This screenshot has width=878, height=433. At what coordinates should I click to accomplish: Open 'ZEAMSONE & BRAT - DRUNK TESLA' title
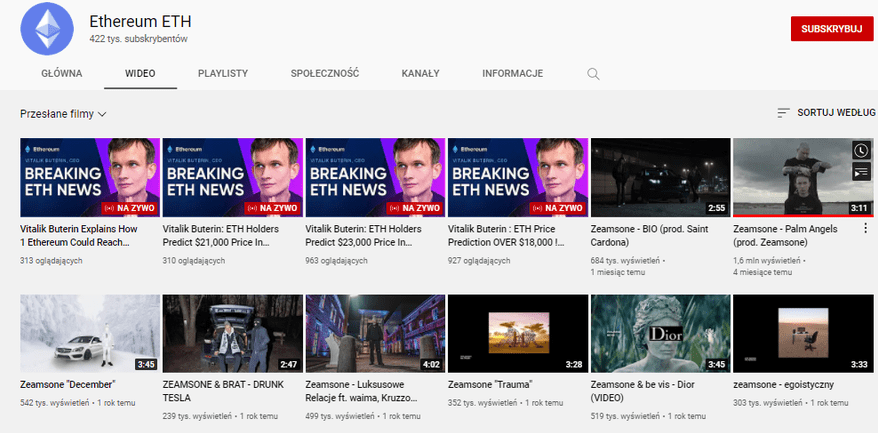223,391
